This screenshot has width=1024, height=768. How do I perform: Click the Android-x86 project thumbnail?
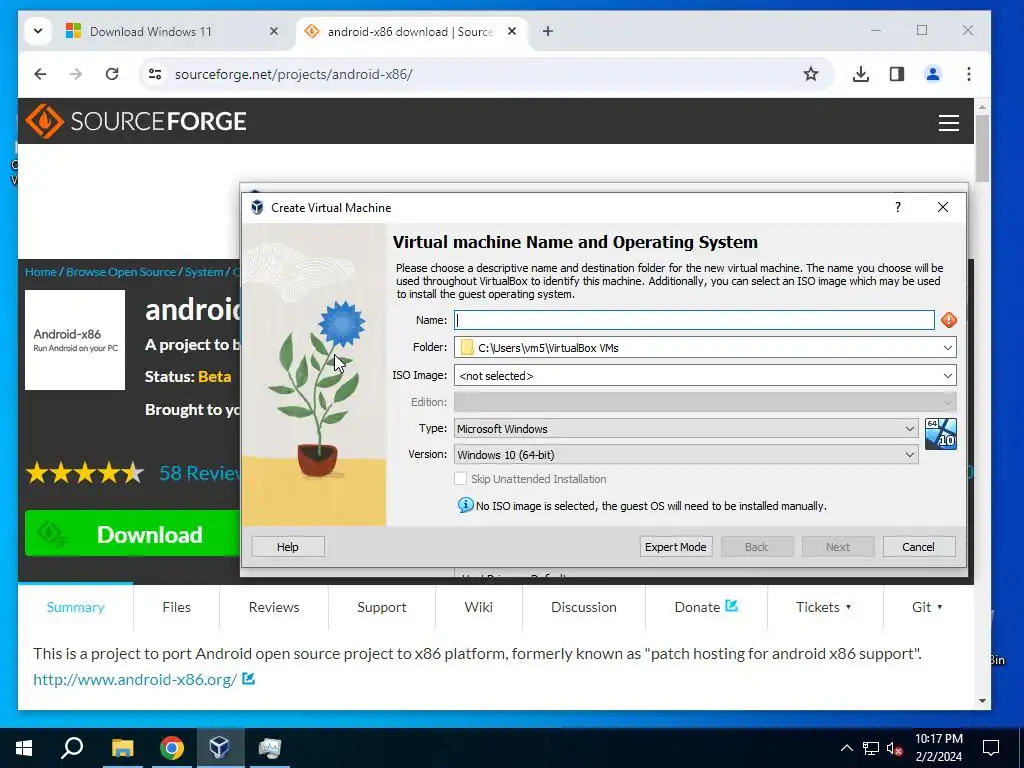click(75, 340)
